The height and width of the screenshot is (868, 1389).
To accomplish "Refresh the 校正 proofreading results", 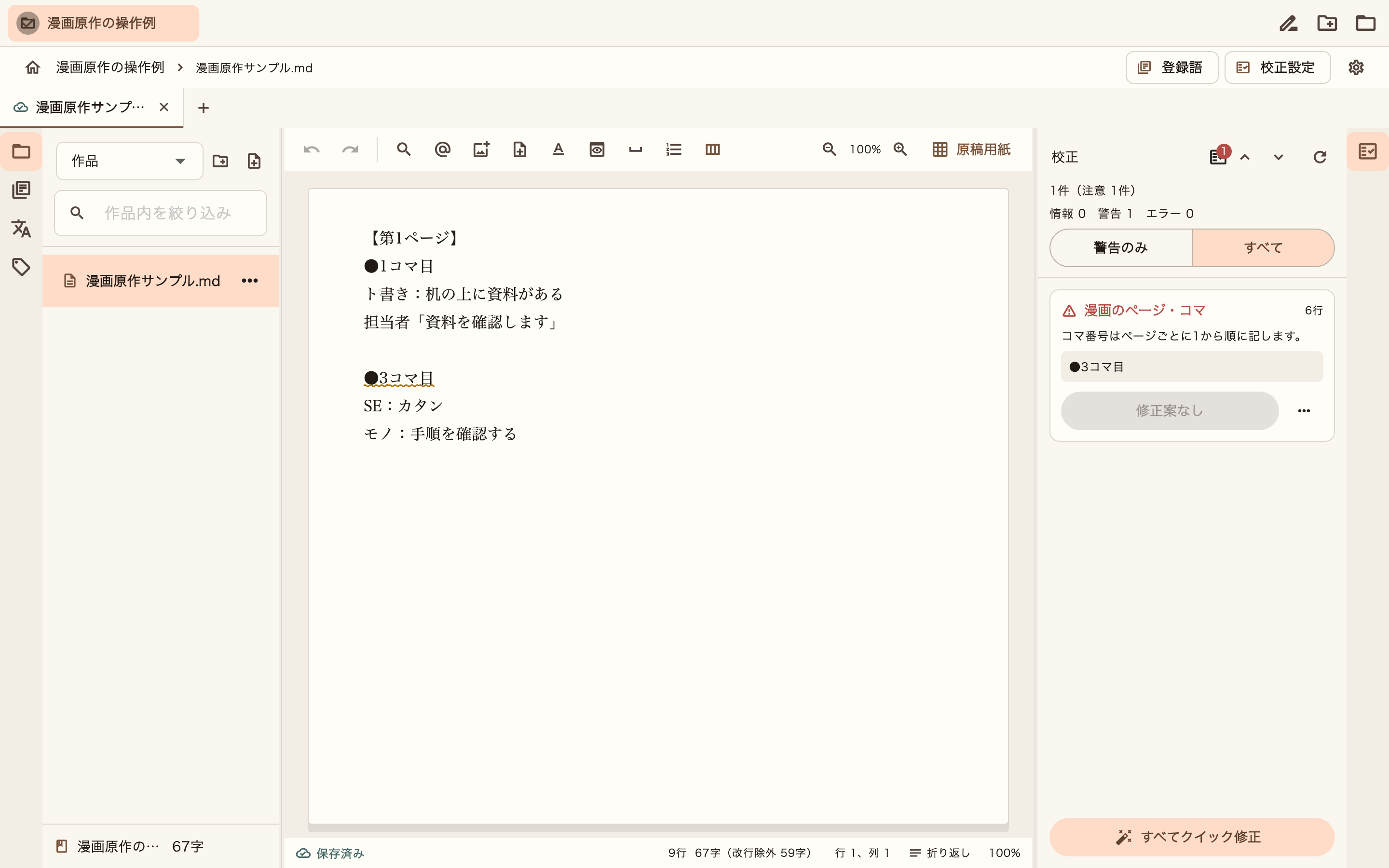I will click(x=1320, y=157).
